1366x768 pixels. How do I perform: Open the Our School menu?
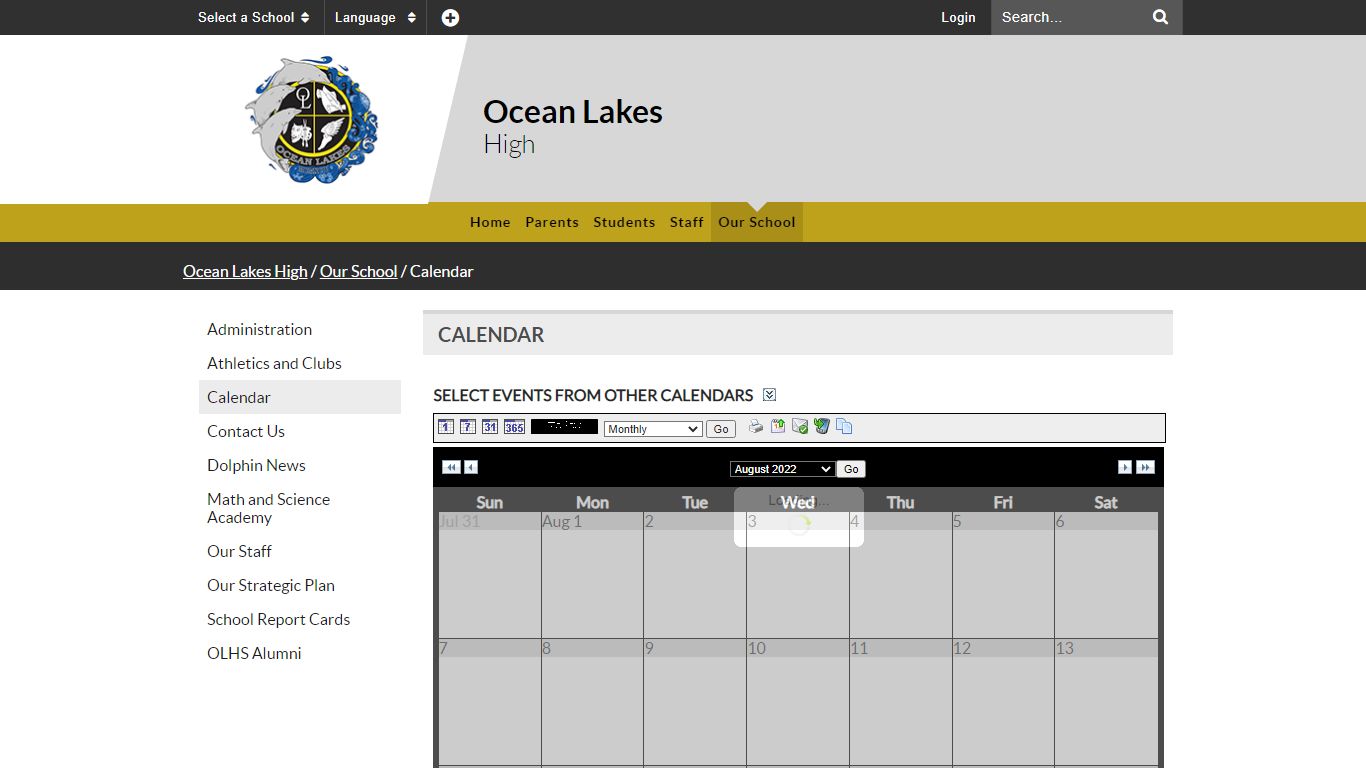757,222
